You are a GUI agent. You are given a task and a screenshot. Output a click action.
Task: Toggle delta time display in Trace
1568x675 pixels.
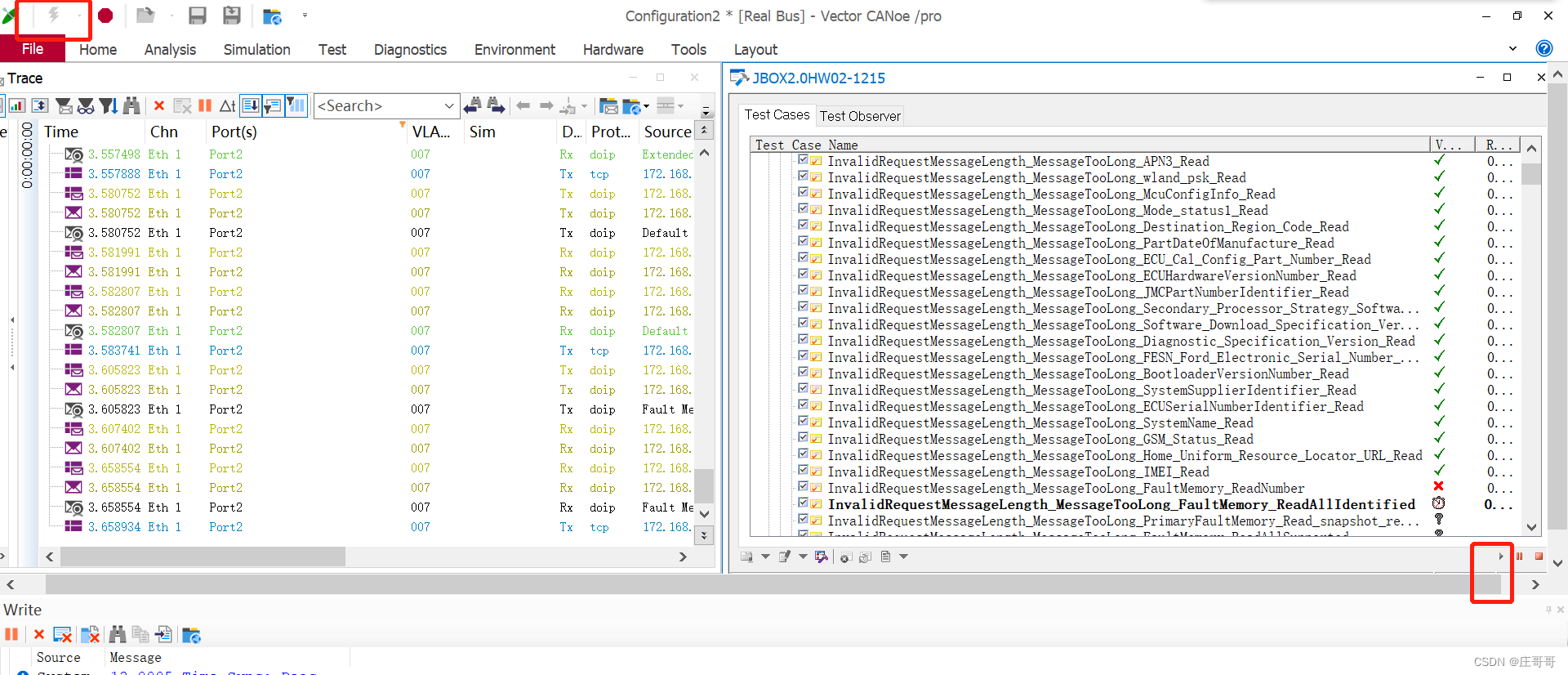coord(228,105)
